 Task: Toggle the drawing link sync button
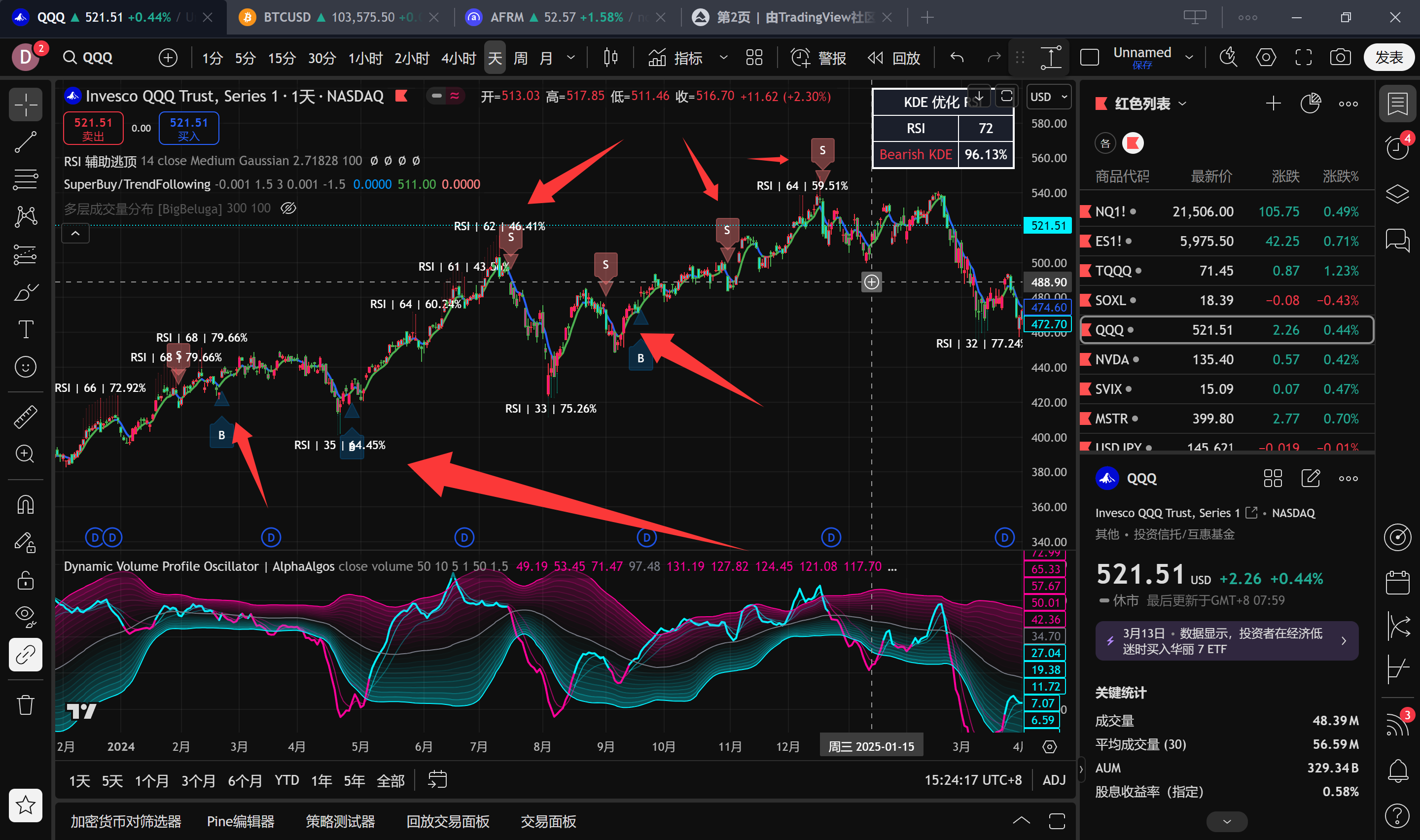click(26, 655)
